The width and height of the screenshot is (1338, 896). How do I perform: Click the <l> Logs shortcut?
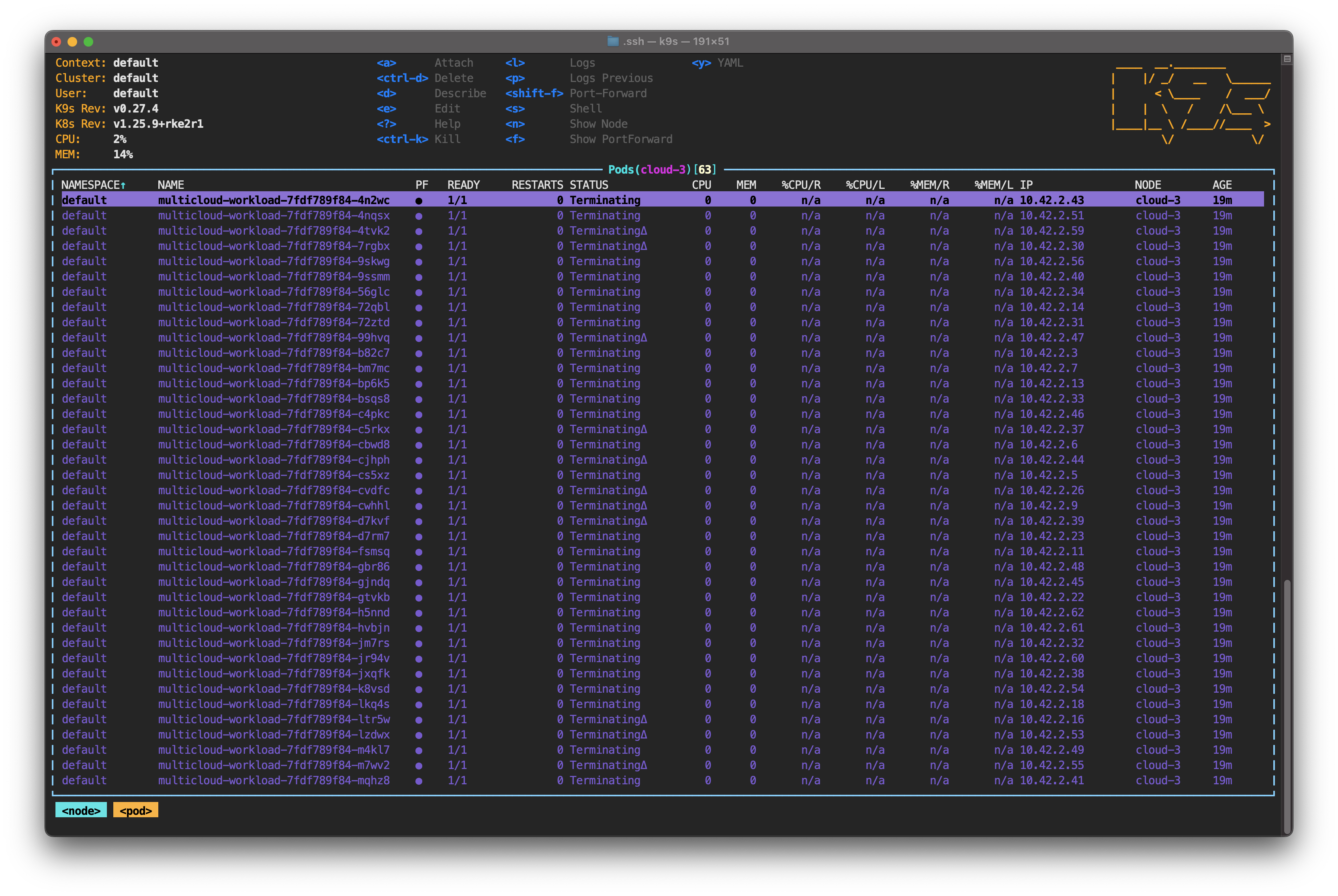click(x=550, y=63)
